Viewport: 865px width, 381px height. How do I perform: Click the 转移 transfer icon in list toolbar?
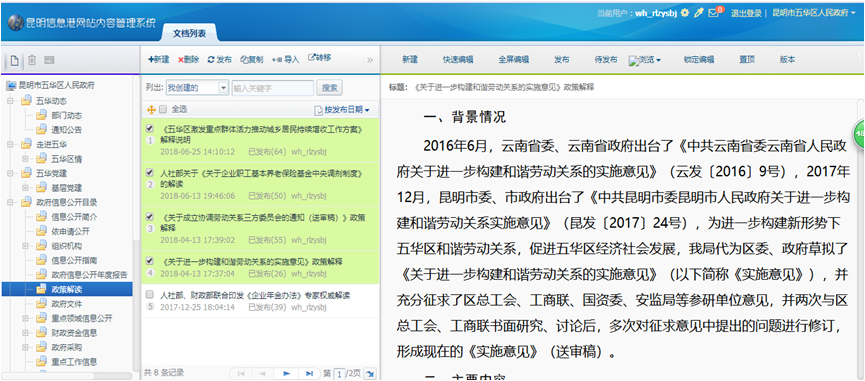(312, 57)
